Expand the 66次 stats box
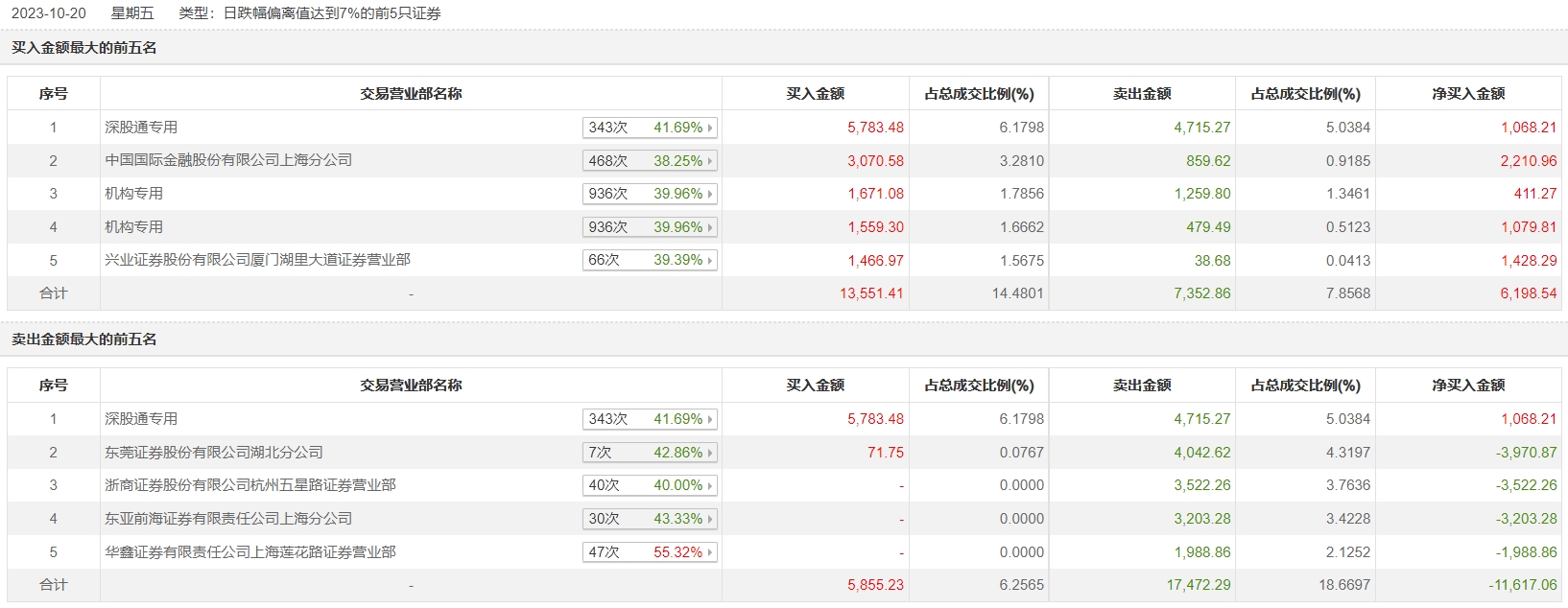 click(650, 260)
